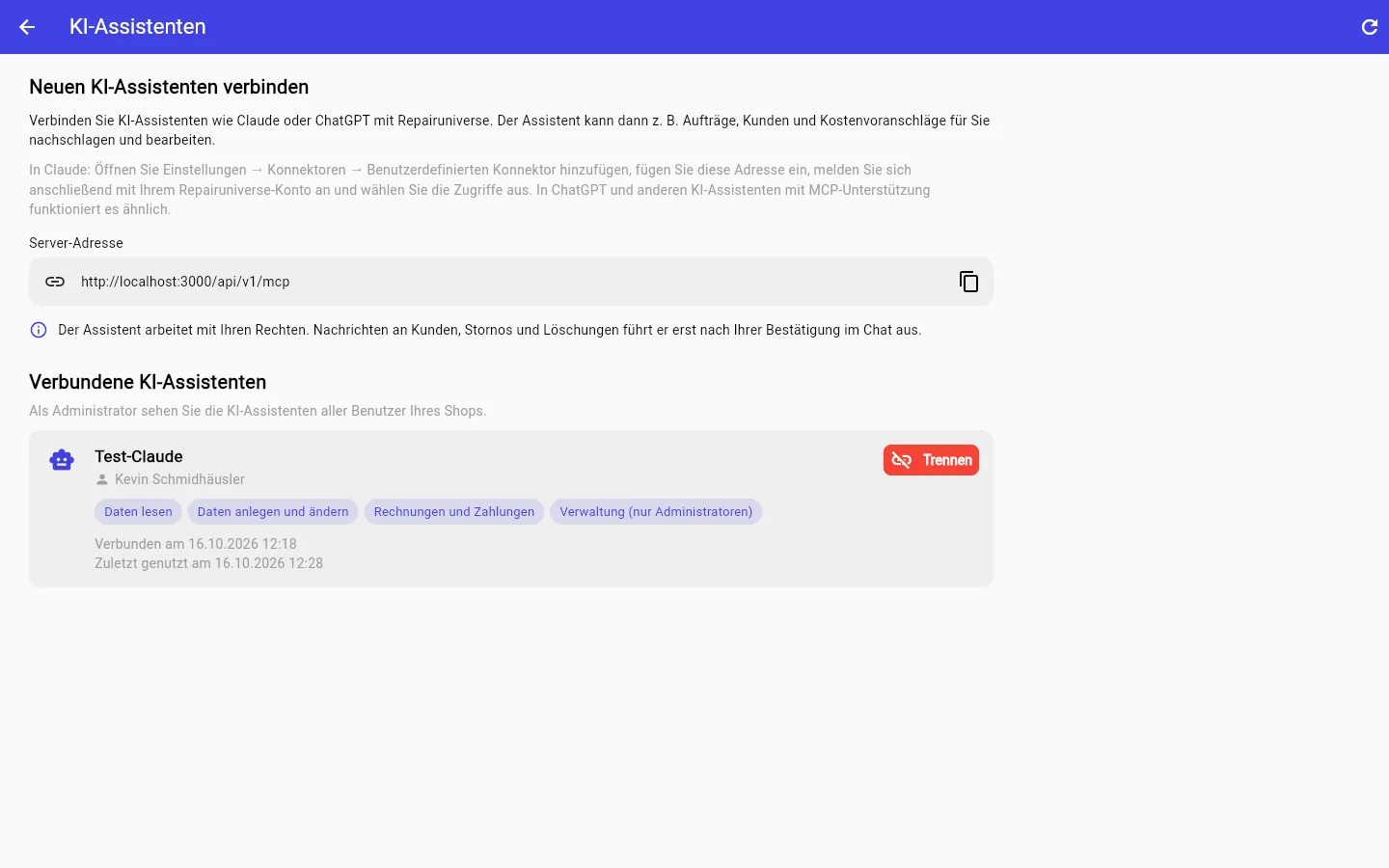The height and width of the screenshot is (868, 1389).
Task: Click the info icon next to rights notice
Action: 39,330
